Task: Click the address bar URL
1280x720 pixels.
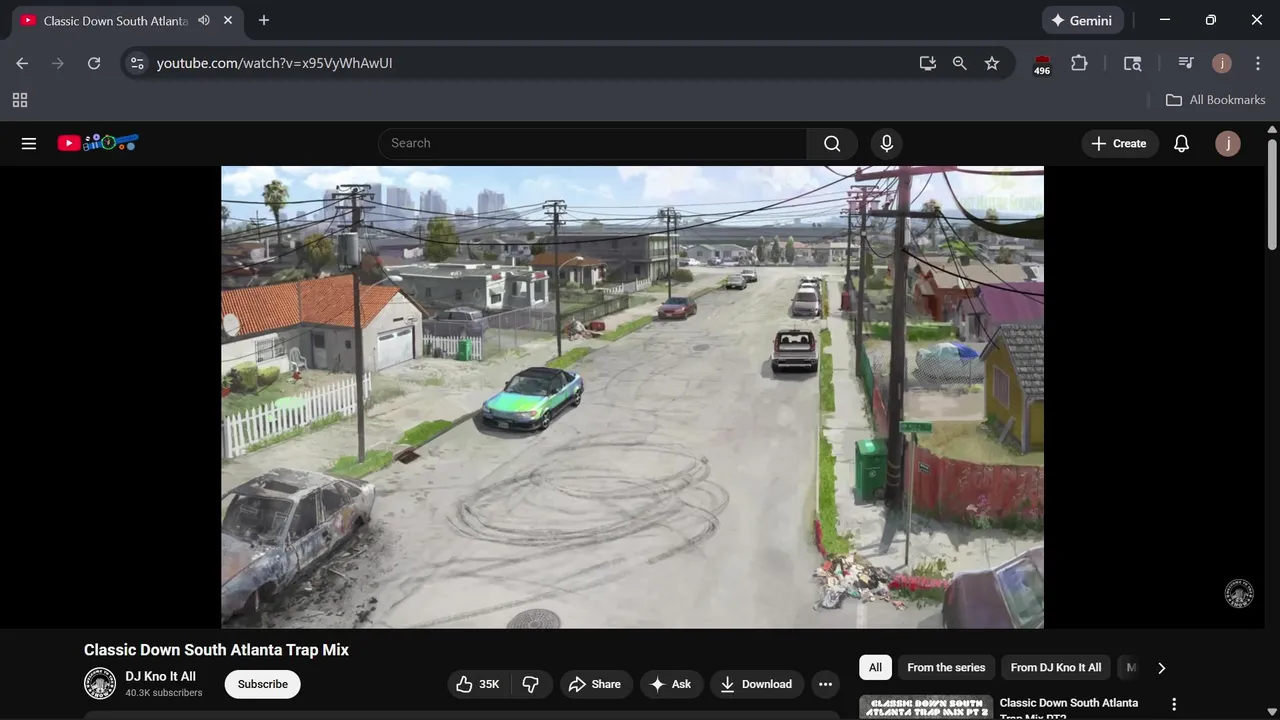Action: (274, 63)
